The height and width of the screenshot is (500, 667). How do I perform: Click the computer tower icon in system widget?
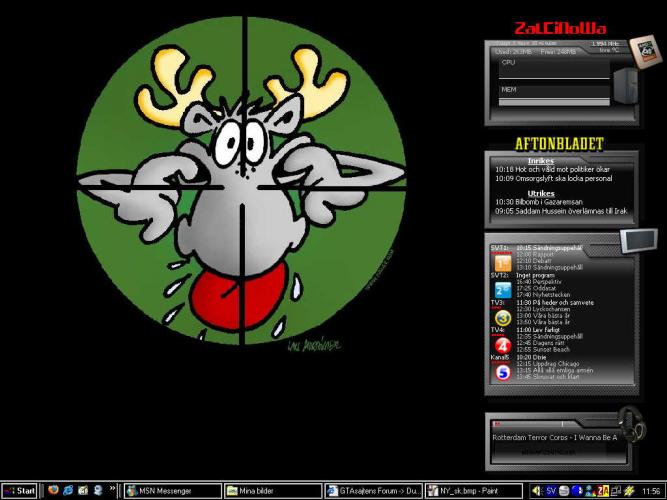tap(625, 86)
